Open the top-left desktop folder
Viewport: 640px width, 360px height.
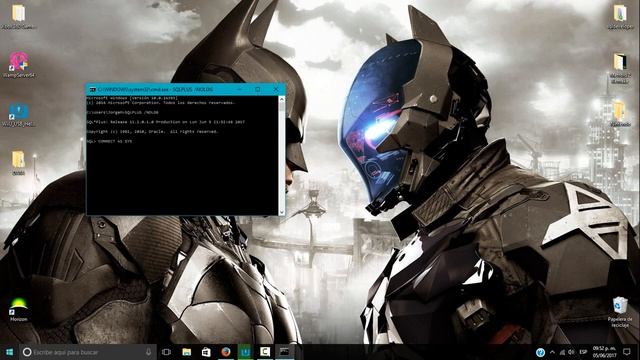pos(18,17)
